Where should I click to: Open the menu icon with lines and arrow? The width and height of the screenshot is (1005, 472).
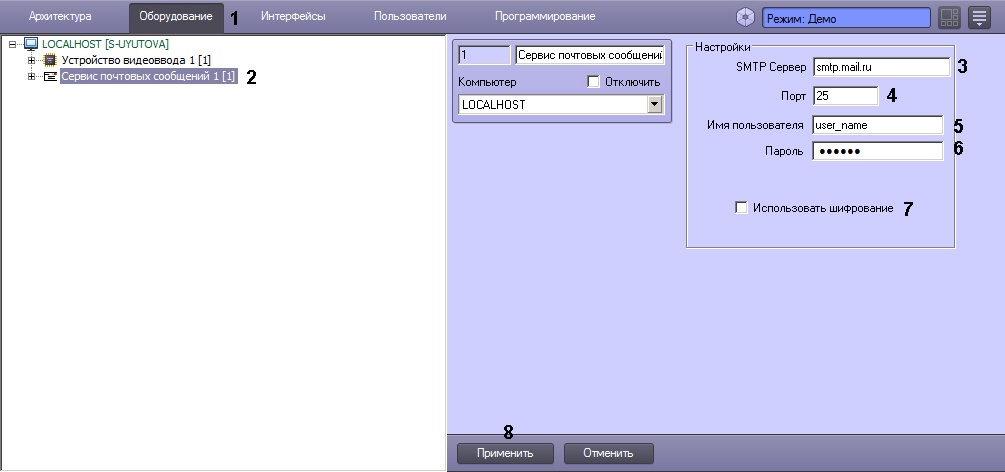(x=979, y=18)
